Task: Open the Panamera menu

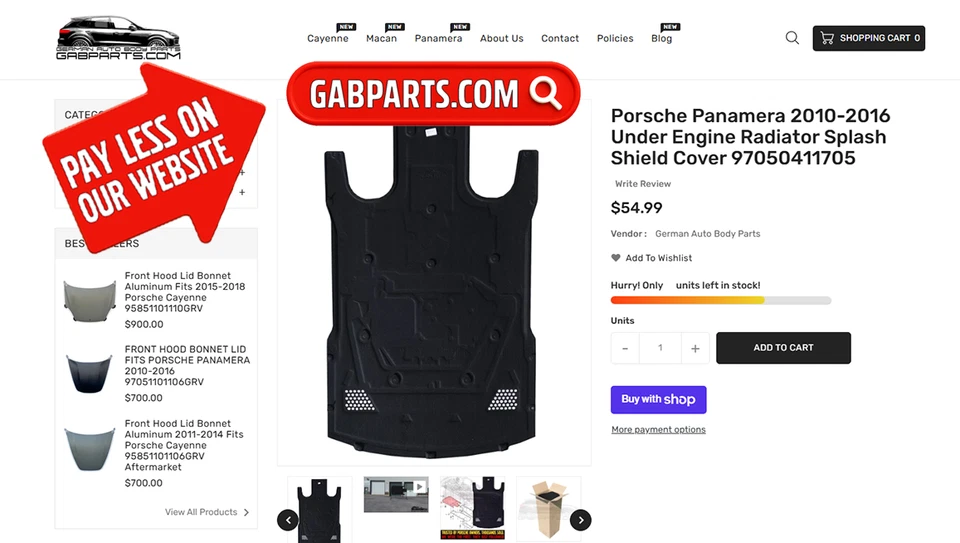Action: (438, 38)
